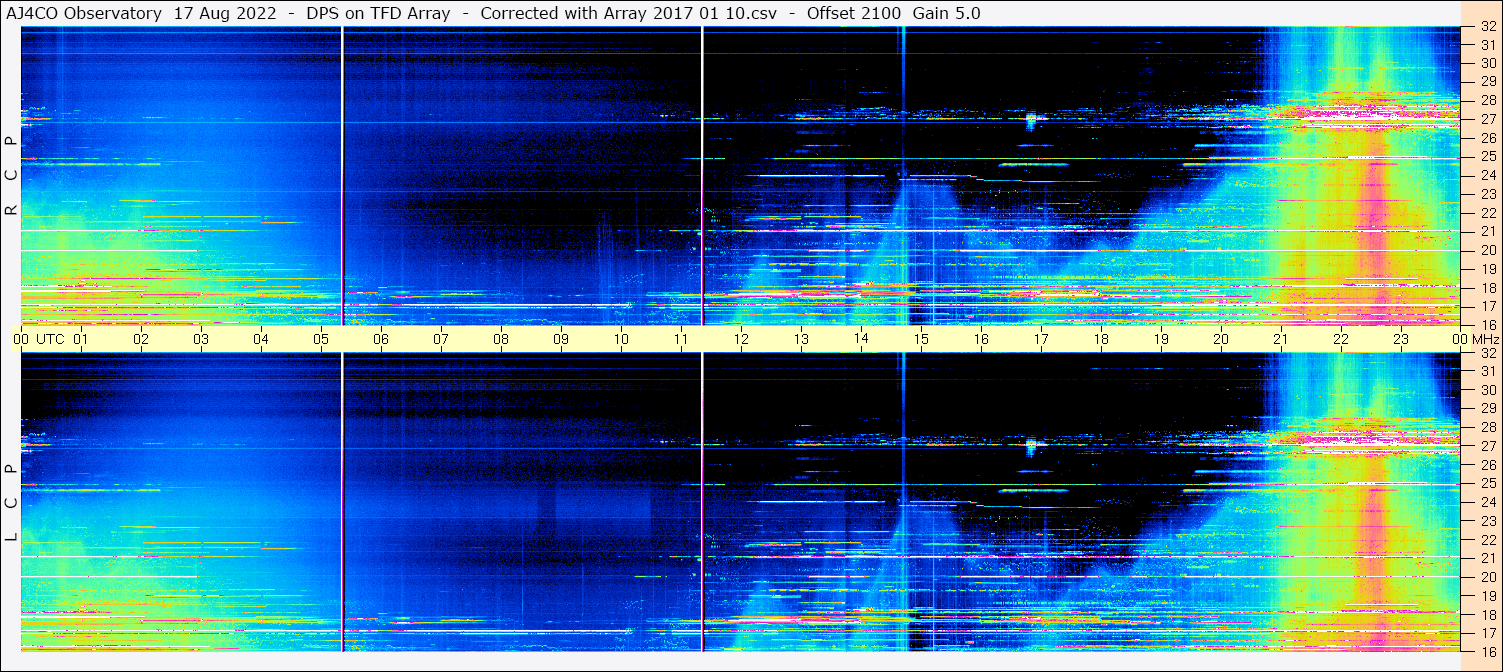1503x672 pixels.
Task: Click the "Gain 5.0" header value
Action: click(947, 13)
